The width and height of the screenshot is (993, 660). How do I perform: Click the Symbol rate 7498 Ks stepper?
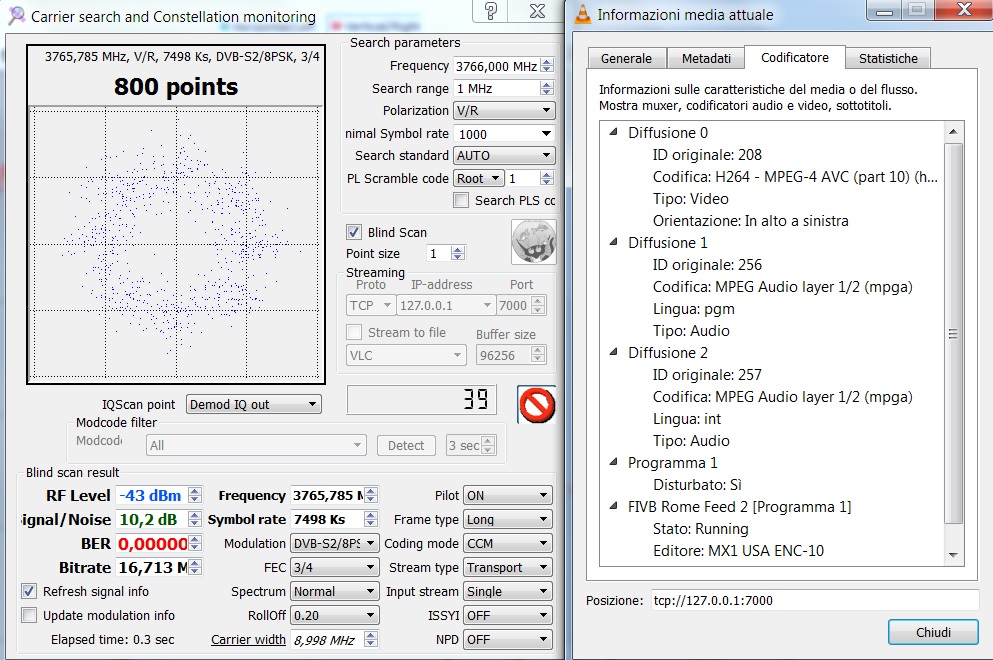tap(371, 519)
